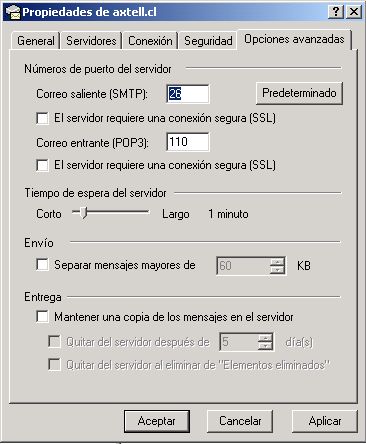The height and width of the screenshot is (444, 366).
Task: Increase the KB message size spinner
Action: point(277,262)
